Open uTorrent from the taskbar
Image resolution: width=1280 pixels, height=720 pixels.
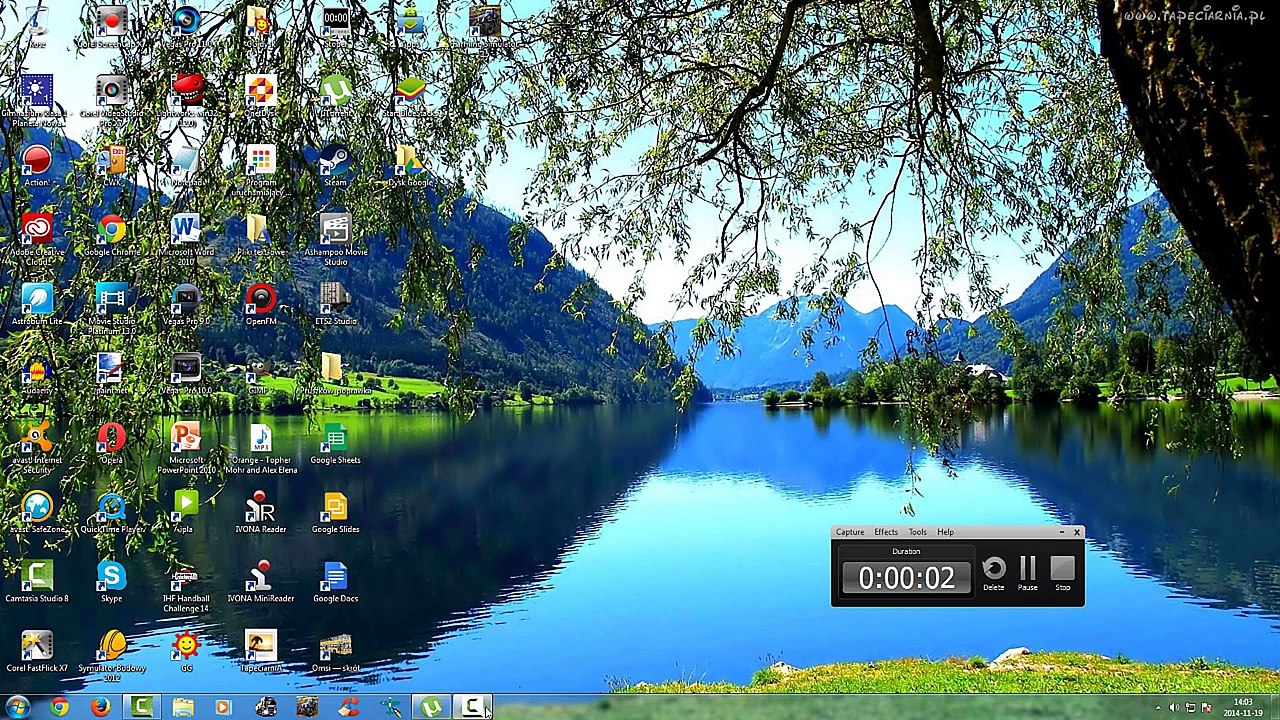(x=430, y=708)
